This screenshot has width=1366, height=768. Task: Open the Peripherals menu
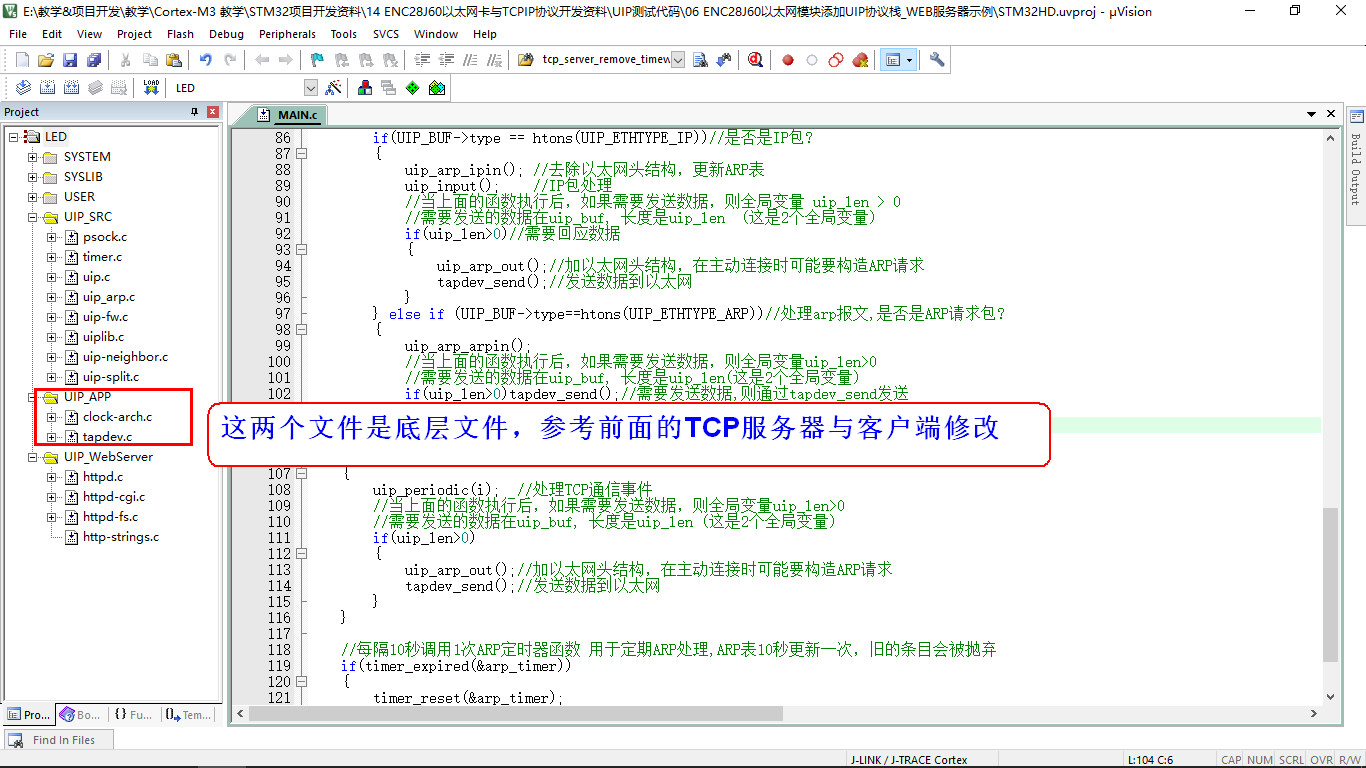[287, 34]
